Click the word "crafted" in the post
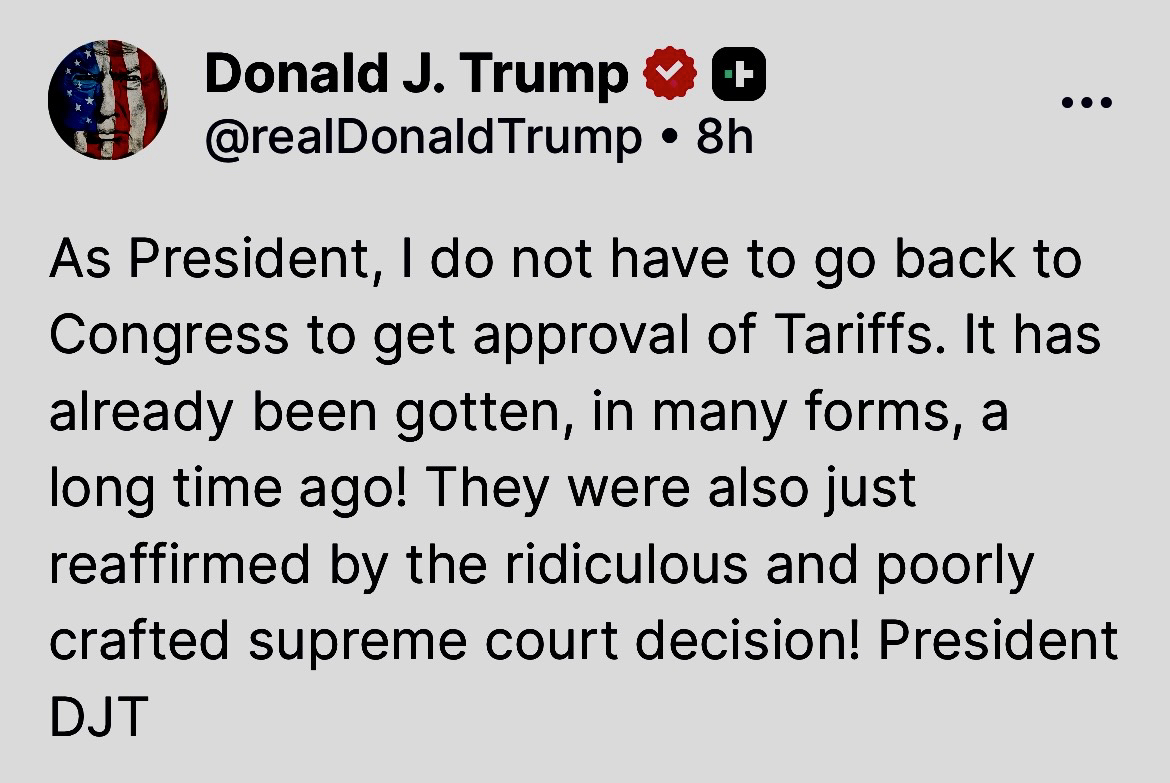Viewport: 1170px width, 783px height. (x=139, y=641)
